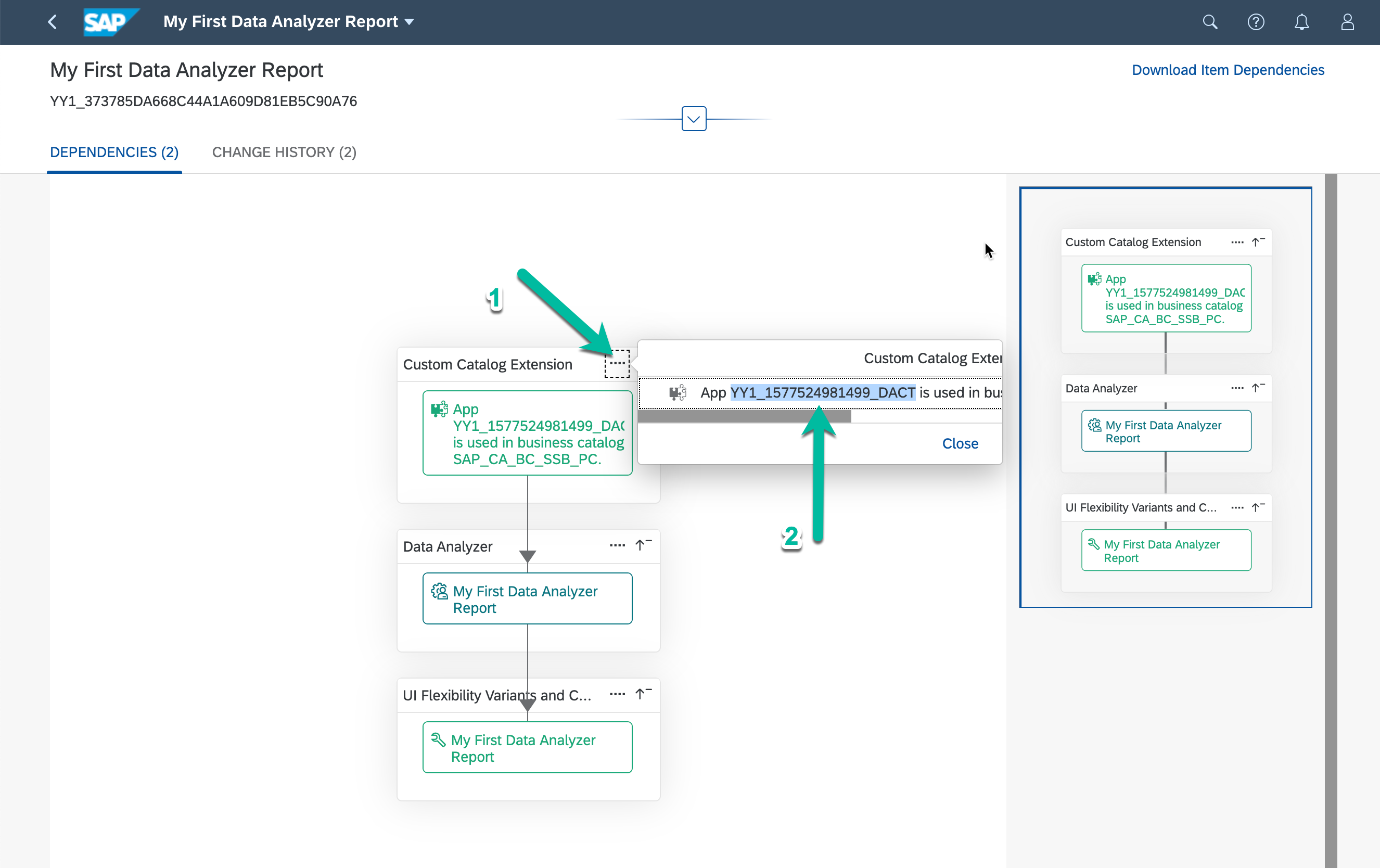Viewport: 1380px width, 868px height.
Task: Collapse the UI Flexibility Variants group
Action: click(x=643, y=694)
